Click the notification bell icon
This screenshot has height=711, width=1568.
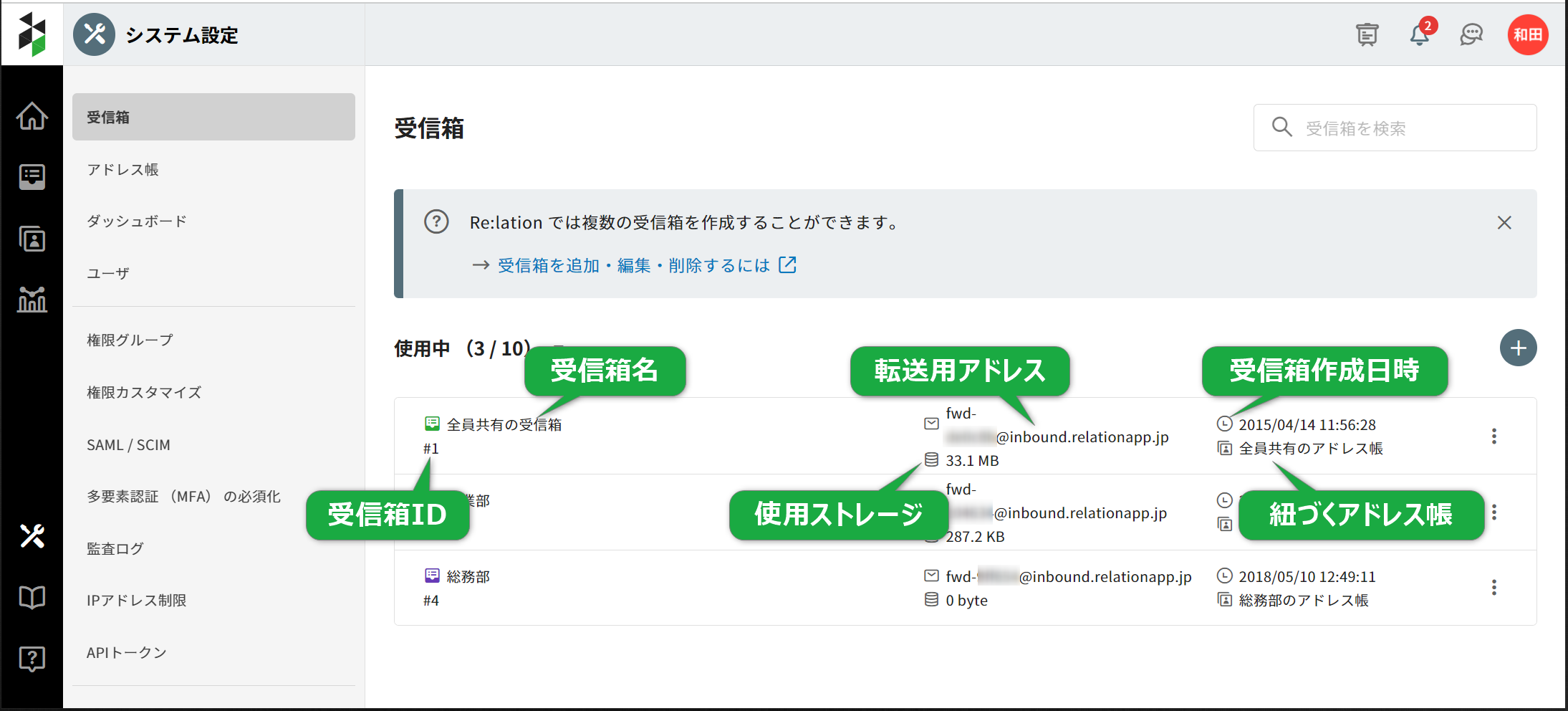click(1419, 34)
